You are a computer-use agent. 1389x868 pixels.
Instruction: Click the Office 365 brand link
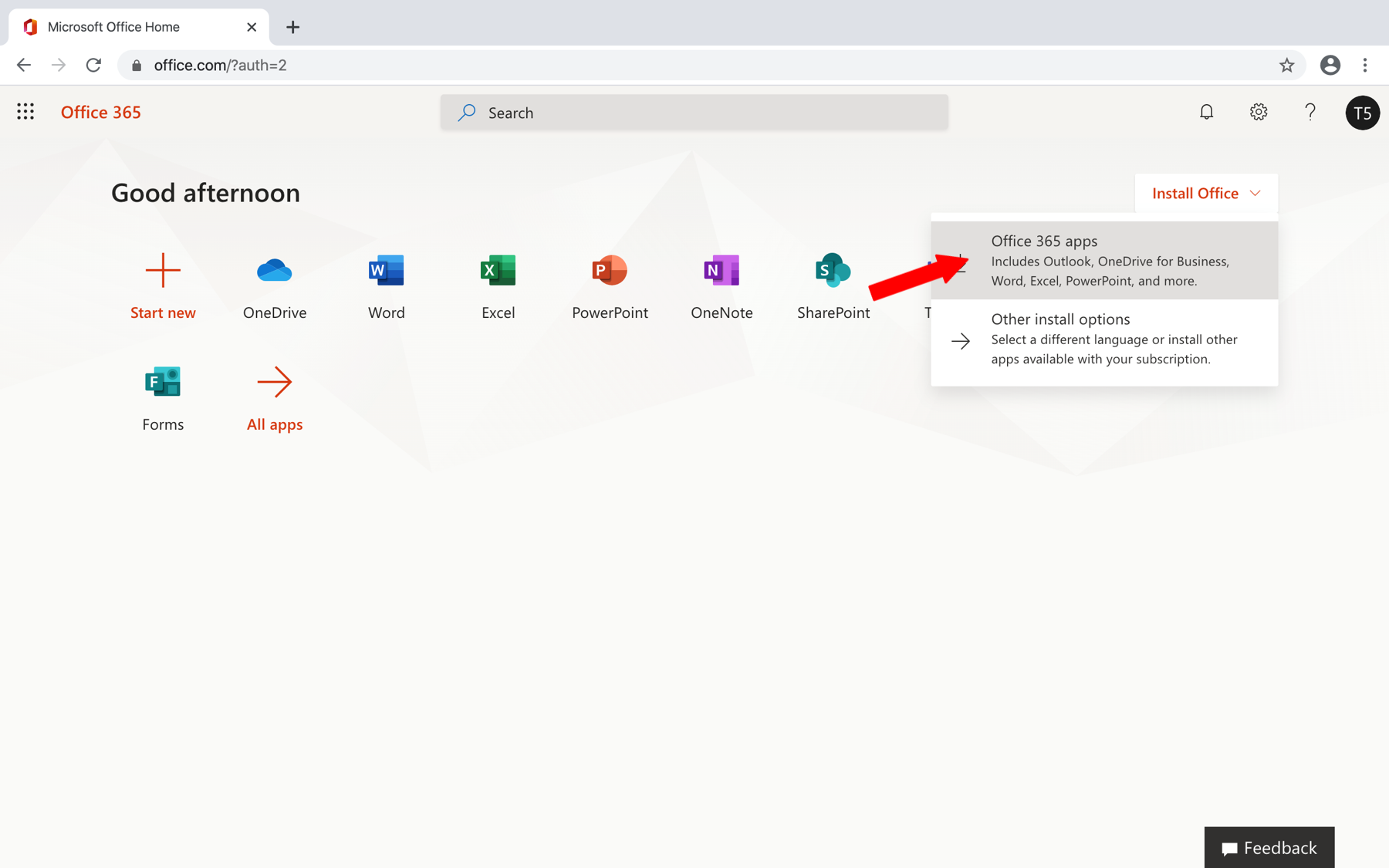tap(101, 112)
